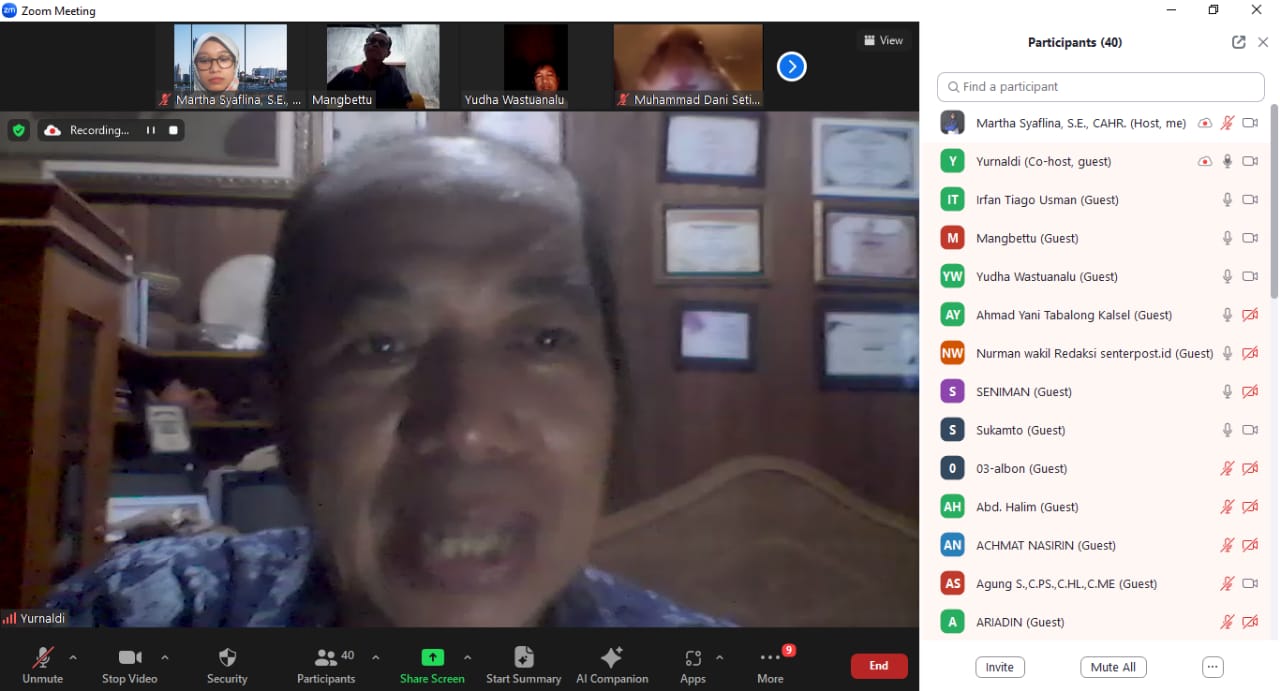Image resolution: width=1280 pixels, height=691 pixels.
Task: Select Yudha Wastuanalu video thumbnail
Action: tap(536, 66)
